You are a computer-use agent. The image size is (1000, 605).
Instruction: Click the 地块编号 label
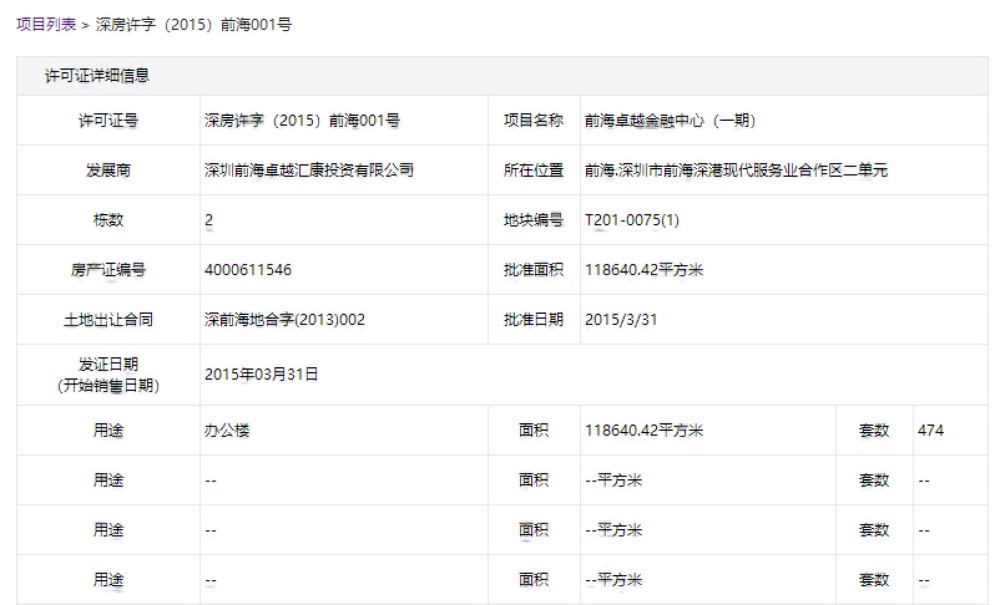pos(534,220)
